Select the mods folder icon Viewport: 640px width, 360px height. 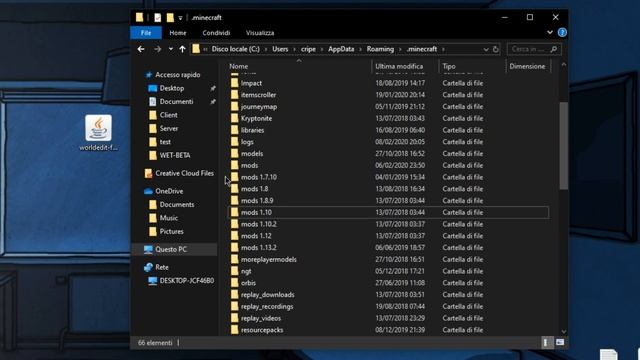pyautogui.click(x=234, y=165)
